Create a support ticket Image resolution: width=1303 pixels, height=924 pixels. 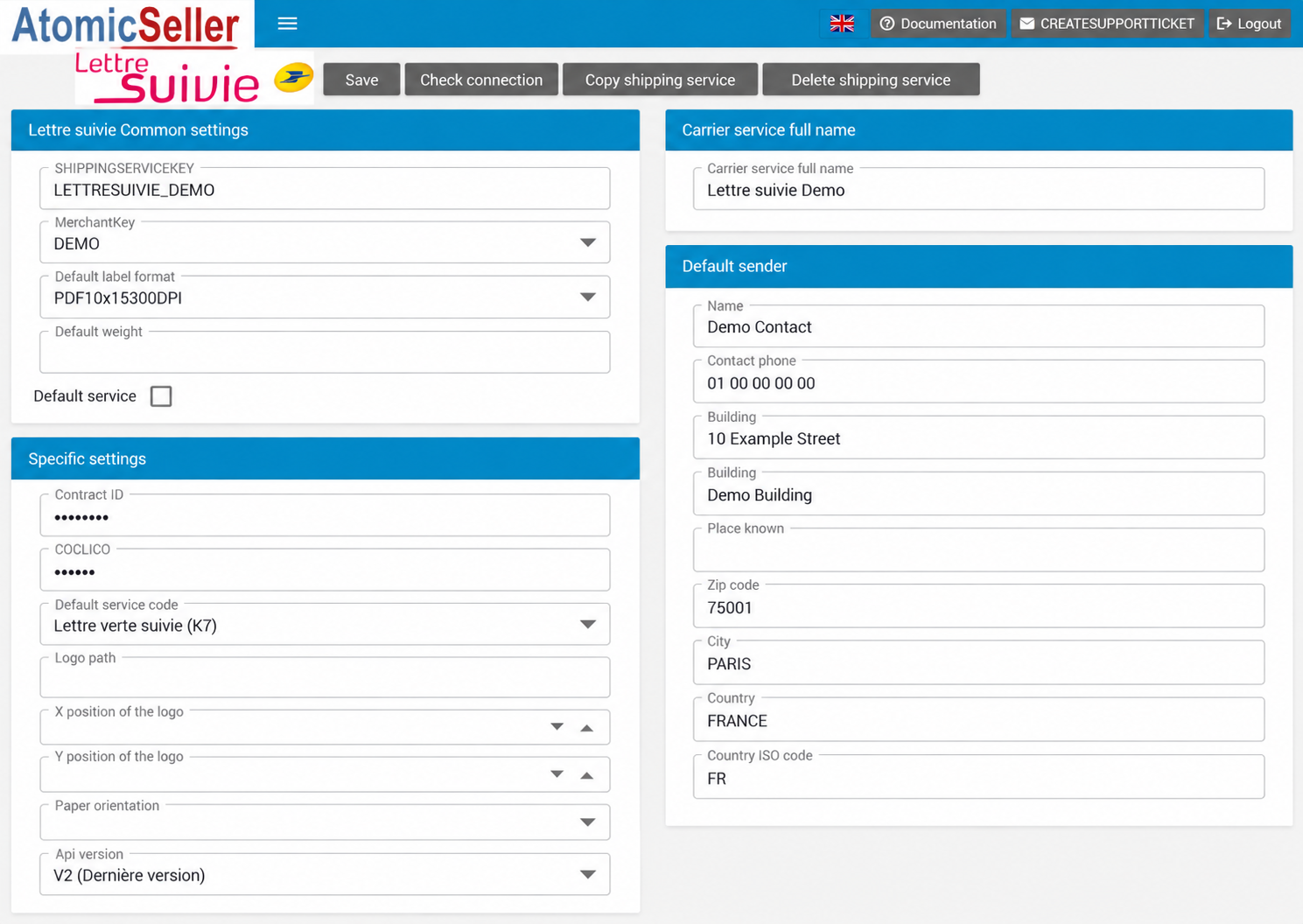1107,24
